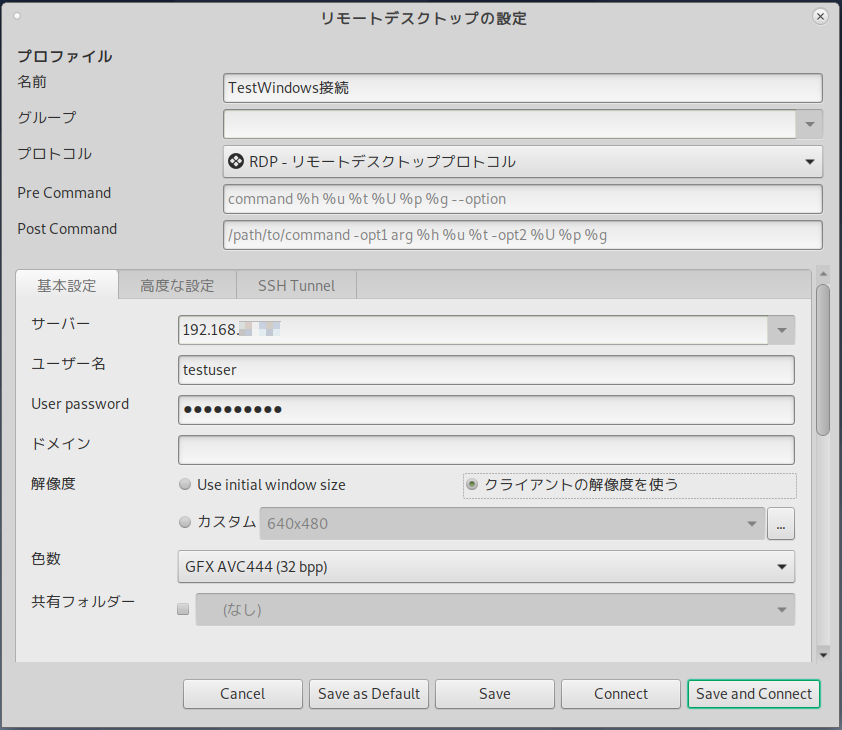Image resolution: width=842 pixels, height=730 pixels.
Task: Click the Save button
Action: click(495, 694)
